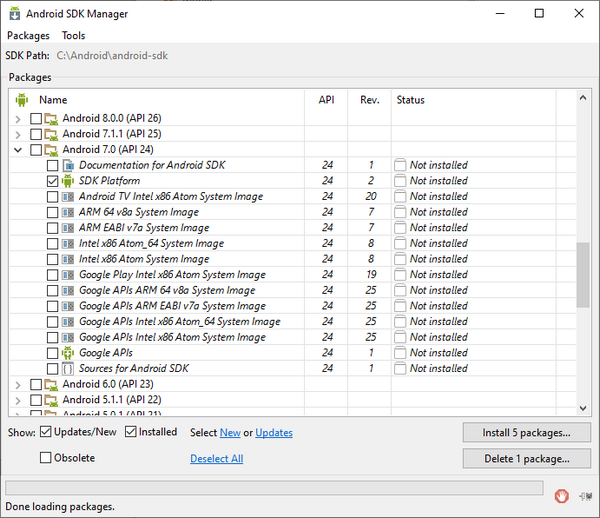Click Delete 1 package button
Screen dimensions: 600x518
[527, 458]
